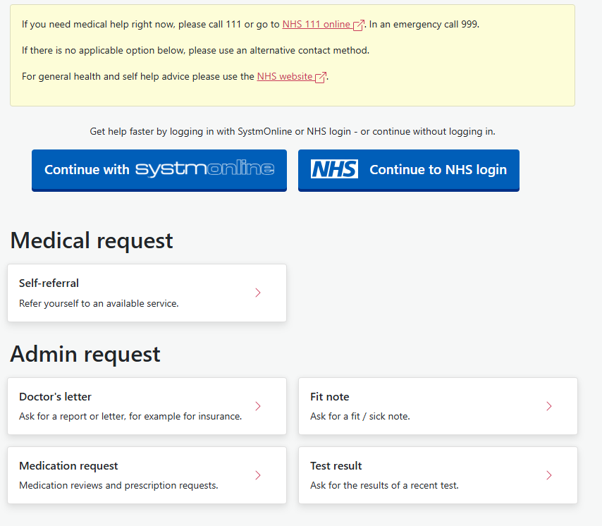Open the Self-referral request option
602x526 pixels.
(147, 293)
